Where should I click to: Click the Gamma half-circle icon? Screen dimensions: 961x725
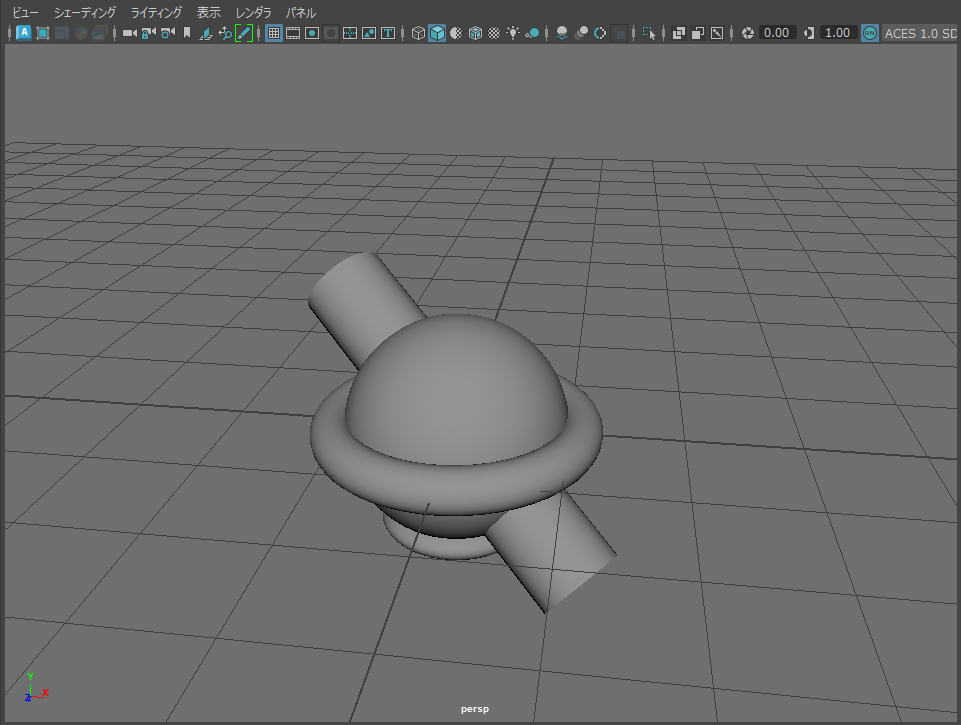point(809,33)
